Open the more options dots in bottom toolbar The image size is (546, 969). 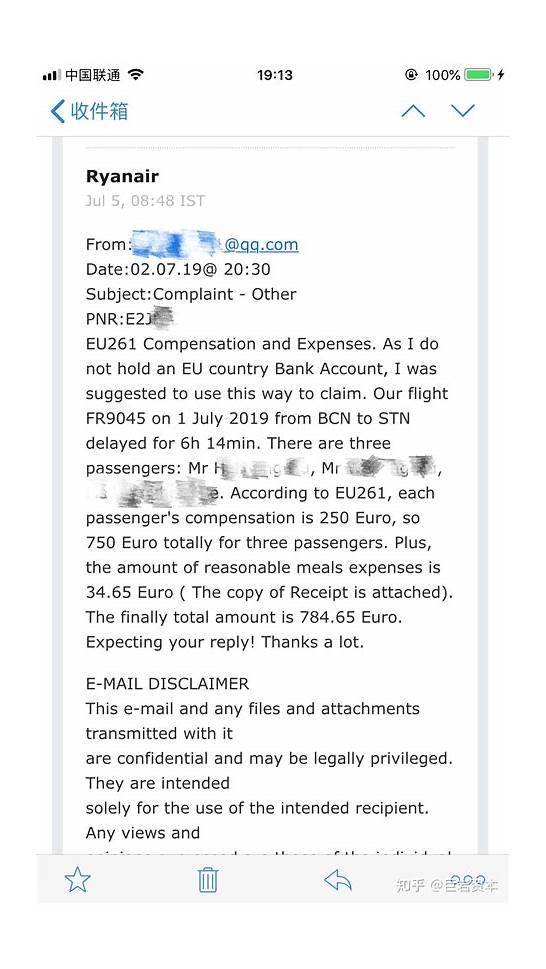(468, 881)
